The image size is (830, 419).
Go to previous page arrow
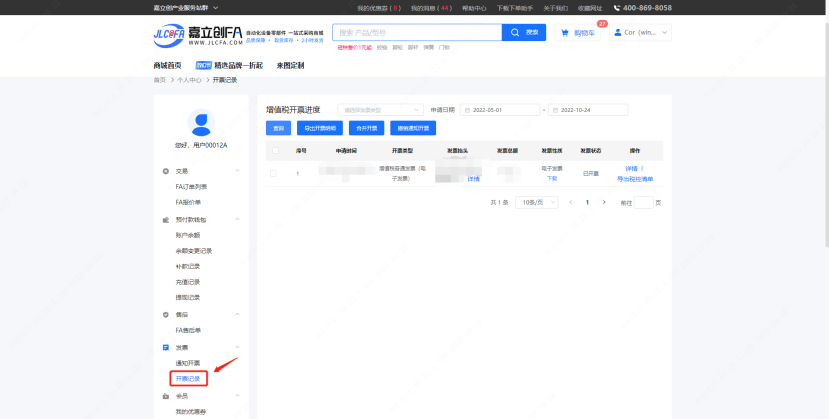pyautogui.click(x=571, y=202)
